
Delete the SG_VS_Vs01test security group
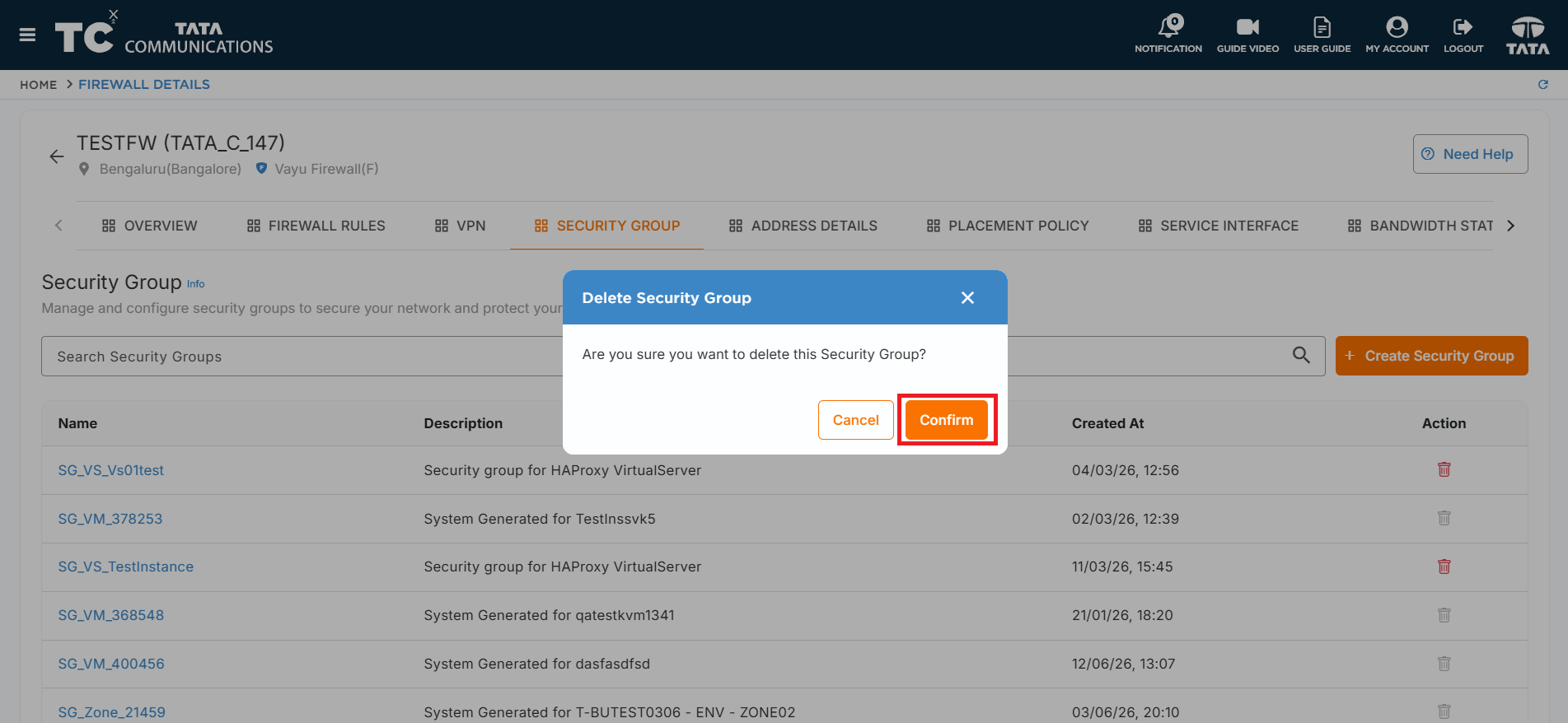pos(1444,469)
